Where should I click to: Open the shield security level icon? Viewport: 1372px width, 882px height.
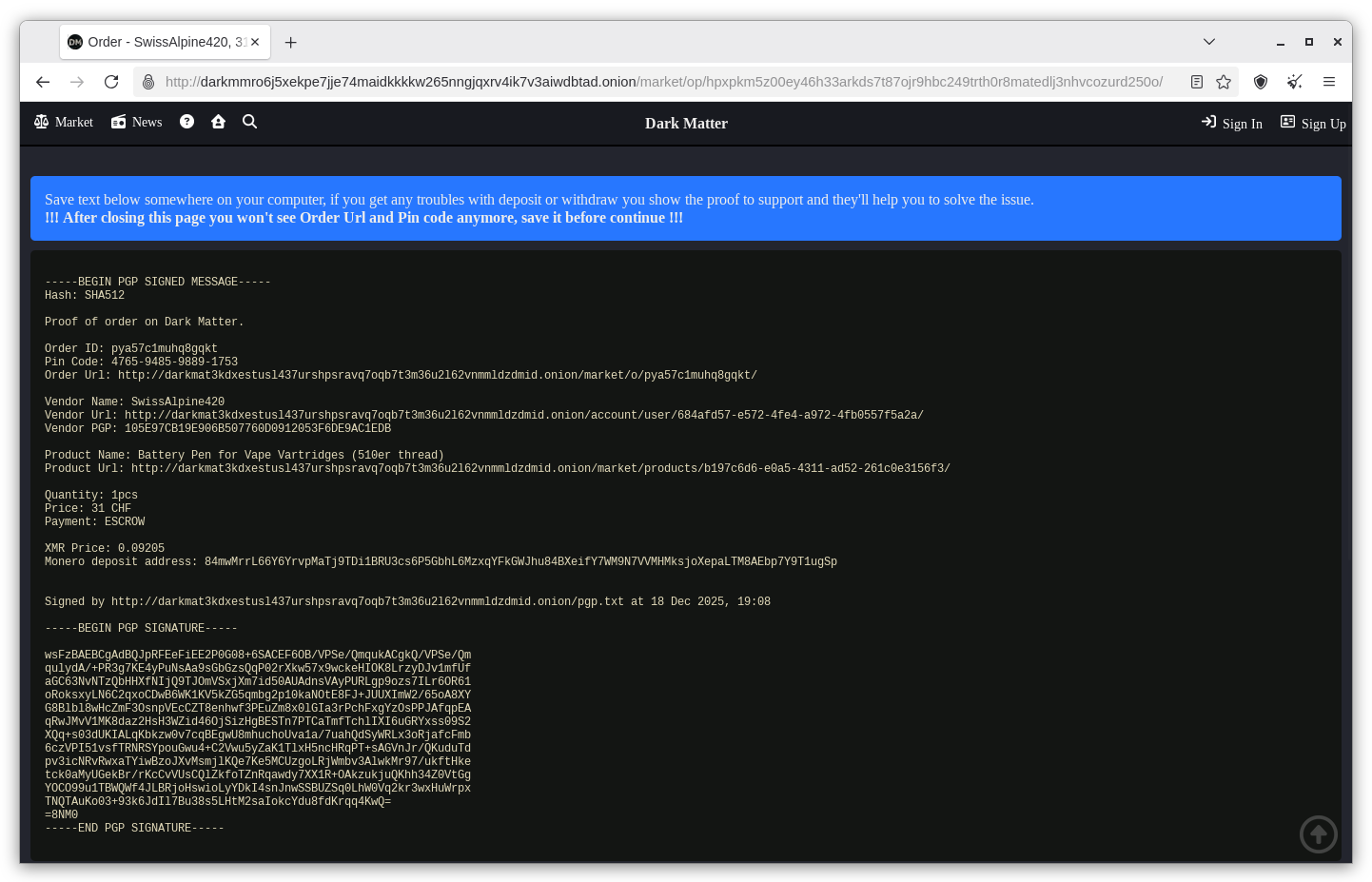[1261, 82]
